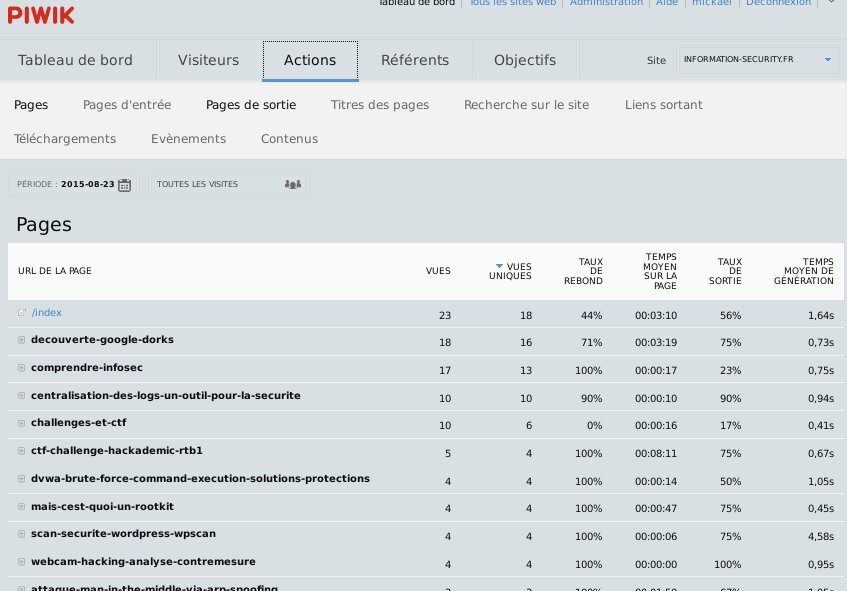Viewport: 847px width, 591px height.
Task: Click the visitor segment people icon
Action: (x=292, y=184)
